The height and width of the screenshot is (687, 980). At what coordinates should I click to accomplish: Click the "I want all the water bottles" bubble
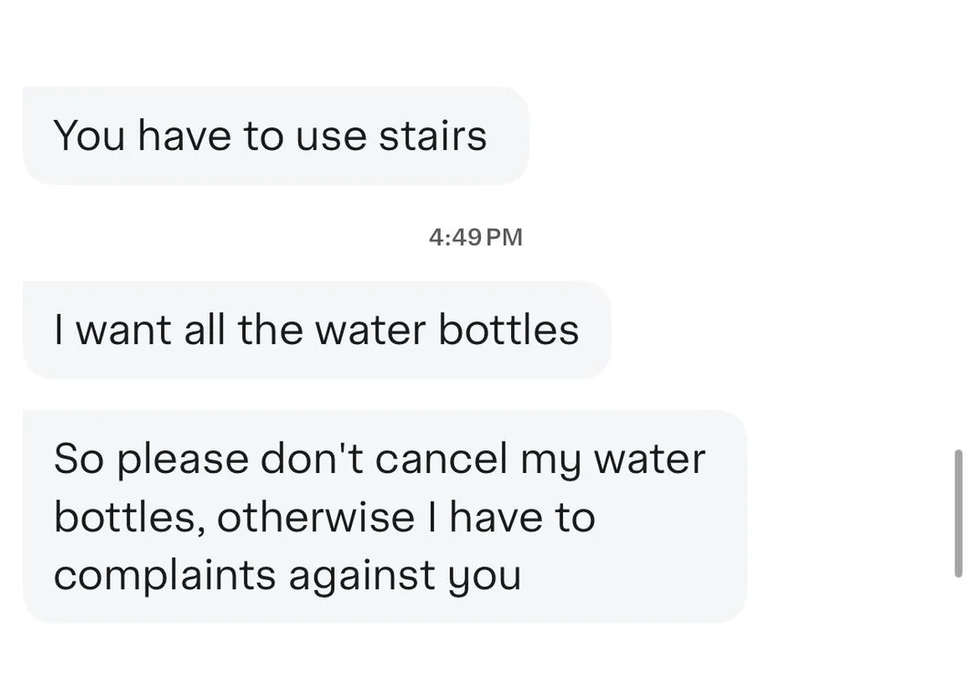click(x=316, y=330)
